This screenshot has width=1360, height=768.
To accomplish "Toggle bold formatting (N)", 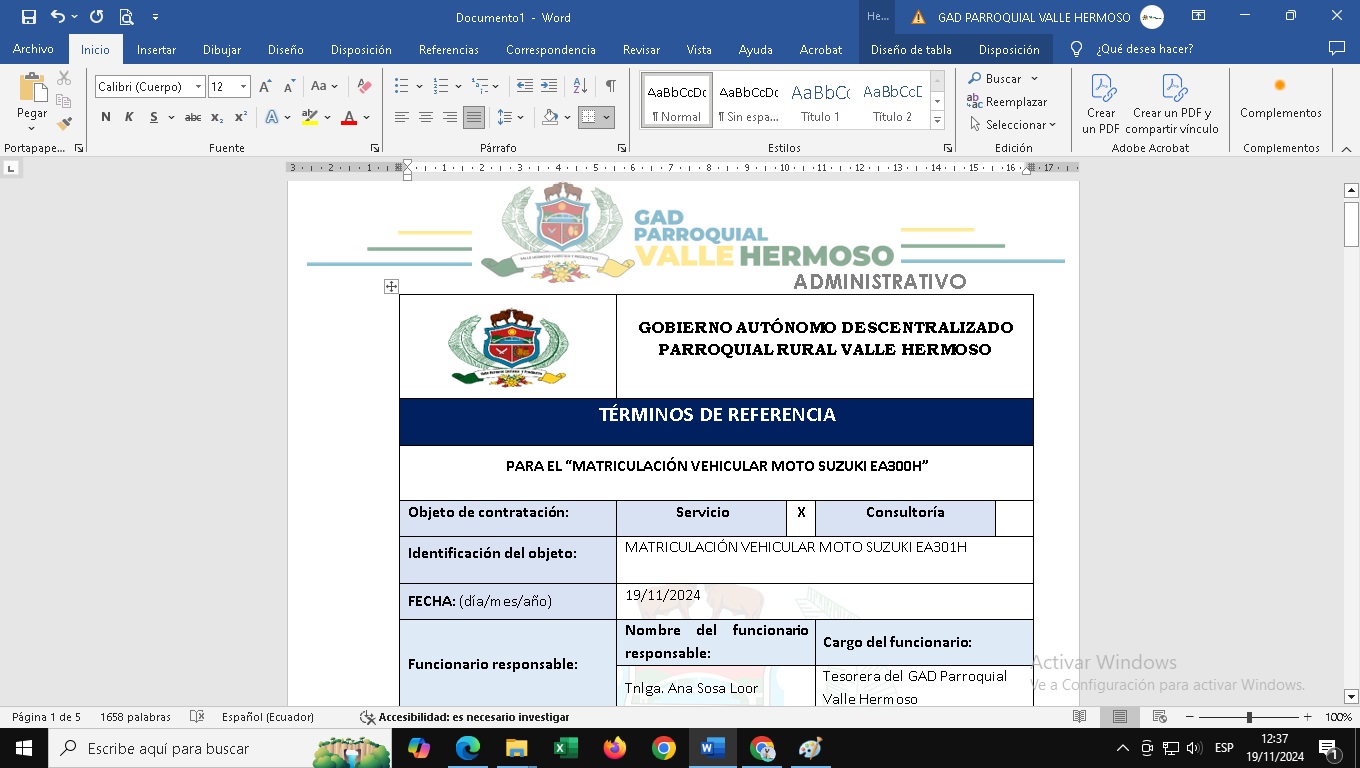I will [106, 117].
